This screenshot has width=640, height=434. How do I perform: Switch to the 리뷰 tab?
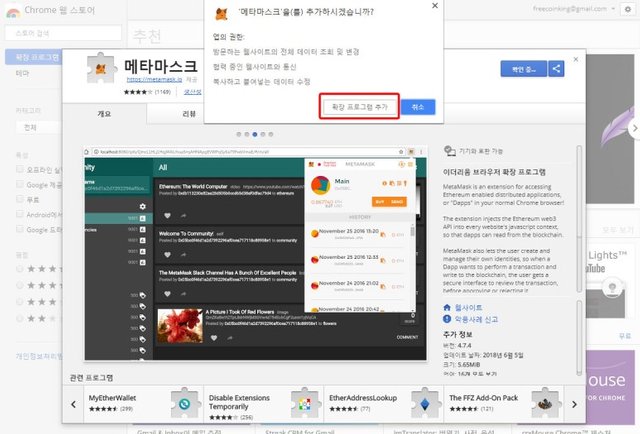[x=189, y=114]
